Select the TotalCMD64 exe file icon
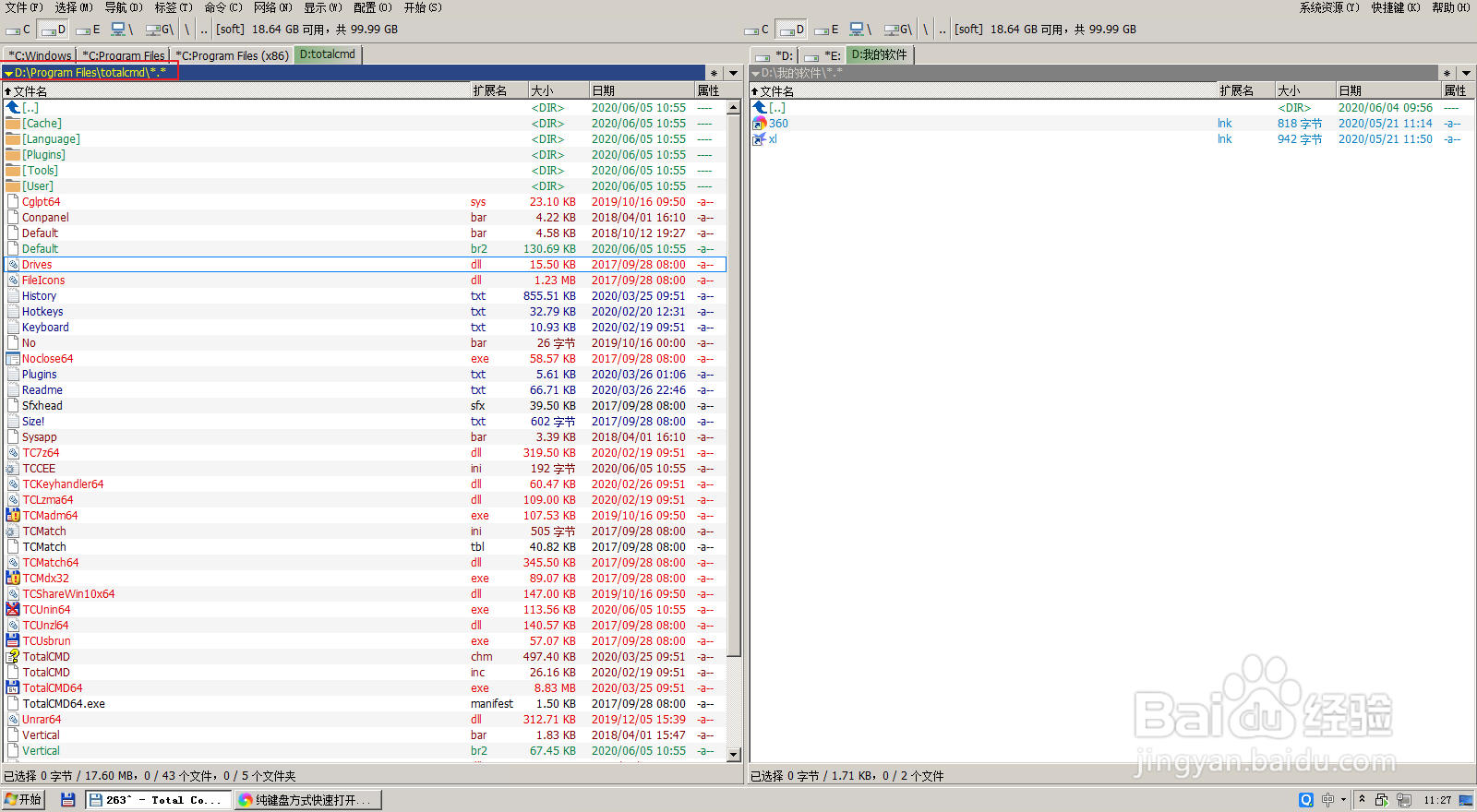Image resolution: width=1477 pixels, height=812 pixels. [13, 688]
